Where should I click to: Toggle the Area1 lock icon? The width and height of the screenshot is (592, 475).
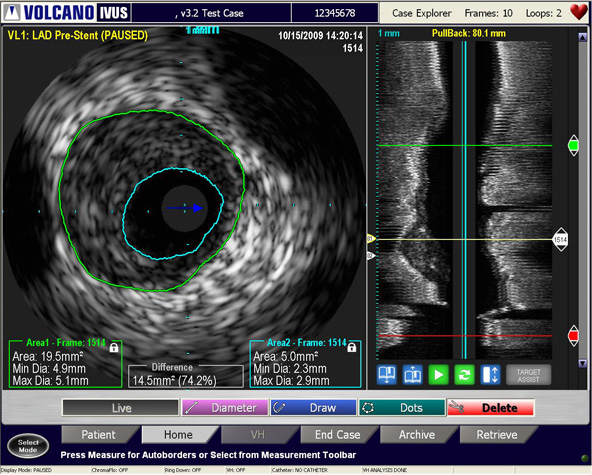click(114, 347)
